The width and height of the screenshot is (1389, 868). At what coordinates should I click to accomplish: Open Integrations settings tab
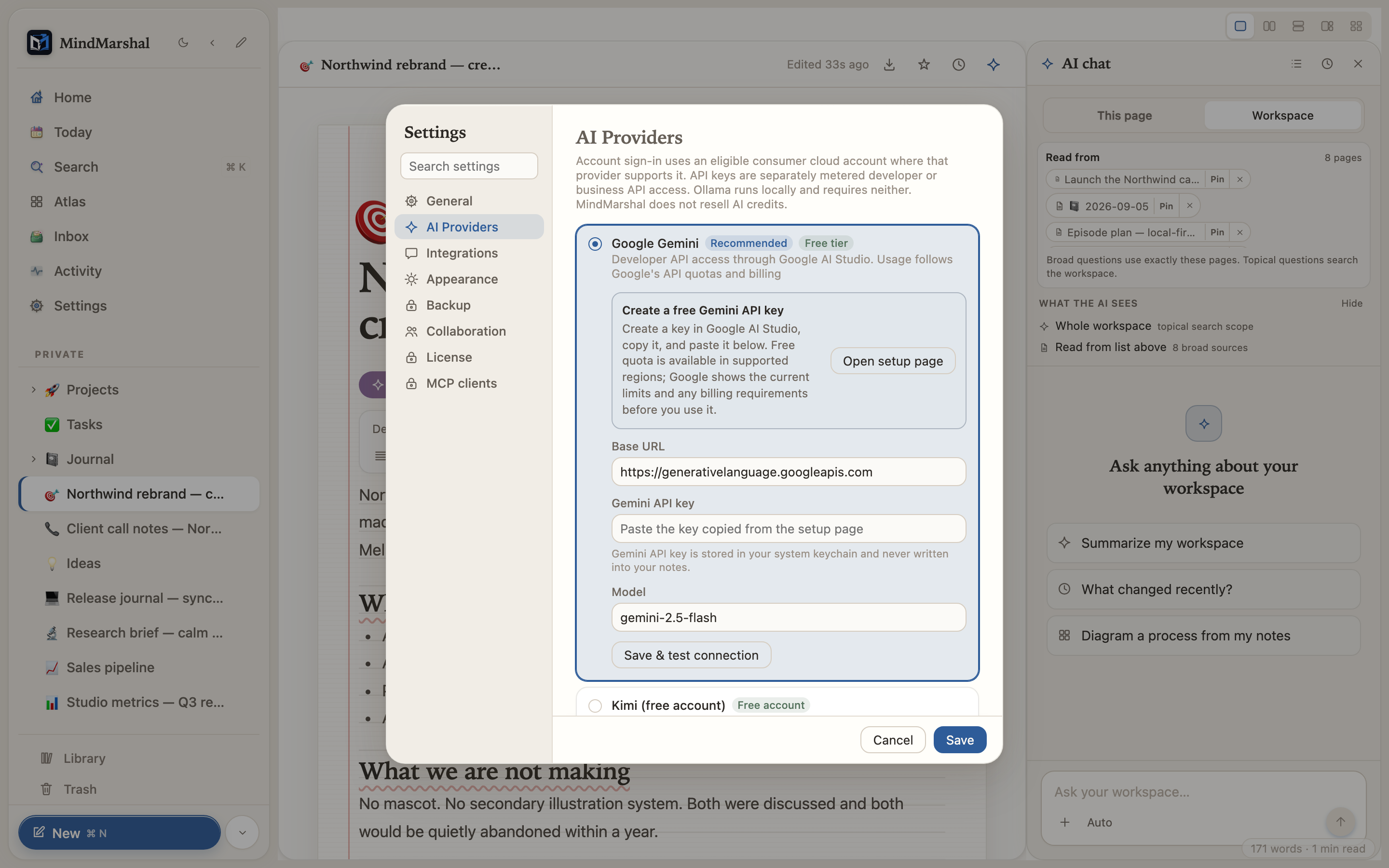(469, 253)
